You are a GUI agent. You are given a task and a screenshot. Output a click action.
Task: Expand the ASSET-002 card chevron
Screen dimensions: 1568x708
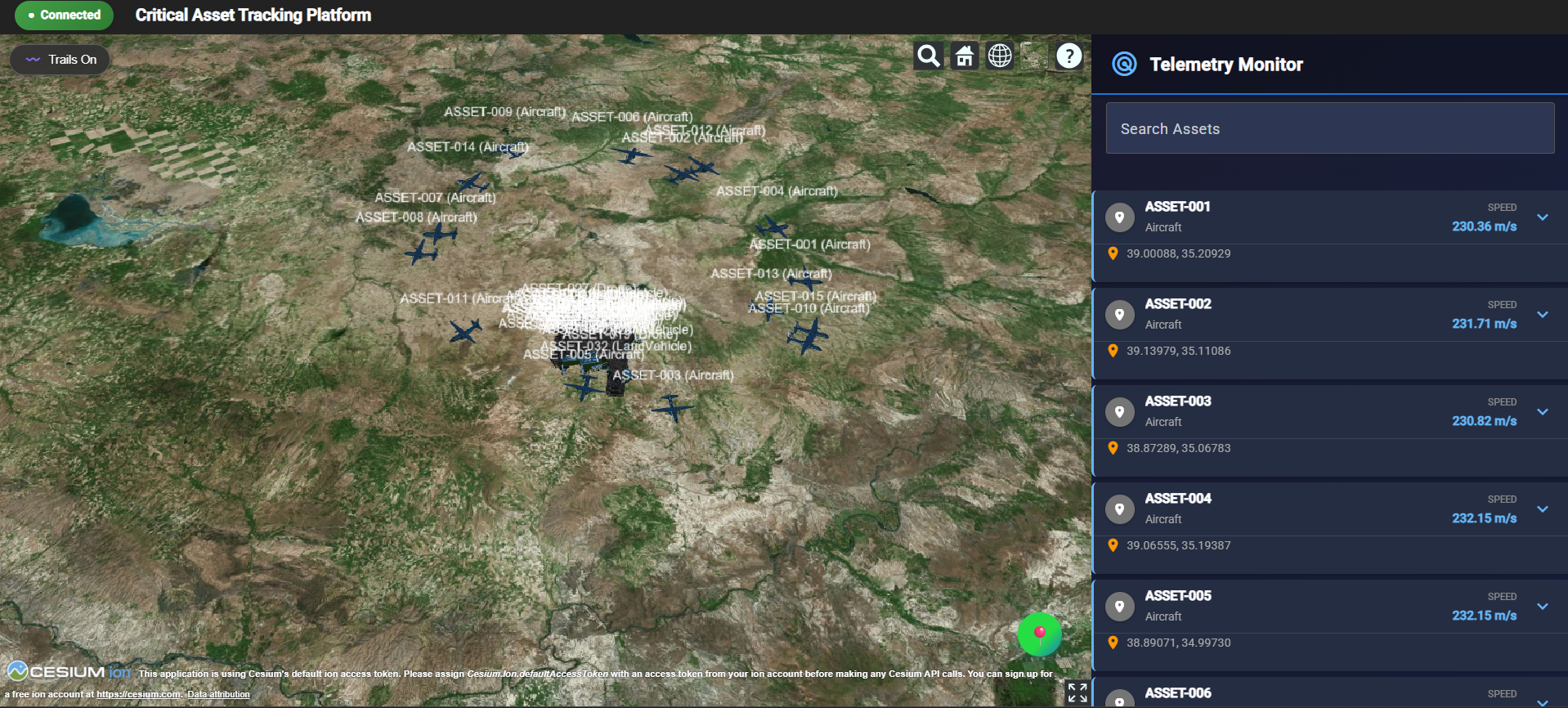pos(1543,315)
